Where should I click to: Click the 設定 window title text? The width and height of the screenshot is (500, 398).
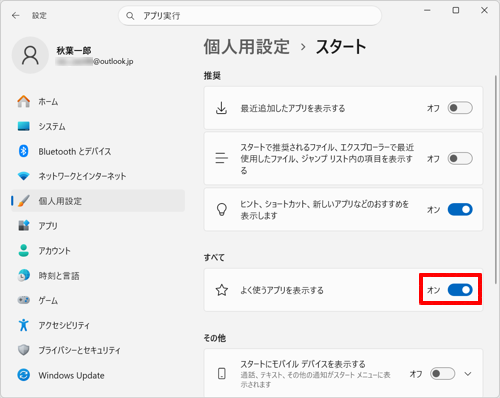point(39,16)
